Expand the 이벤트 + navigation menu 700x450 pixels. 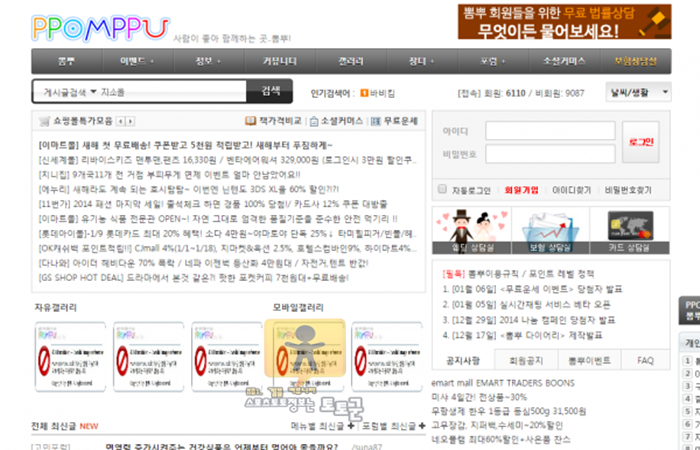[138, 61]
